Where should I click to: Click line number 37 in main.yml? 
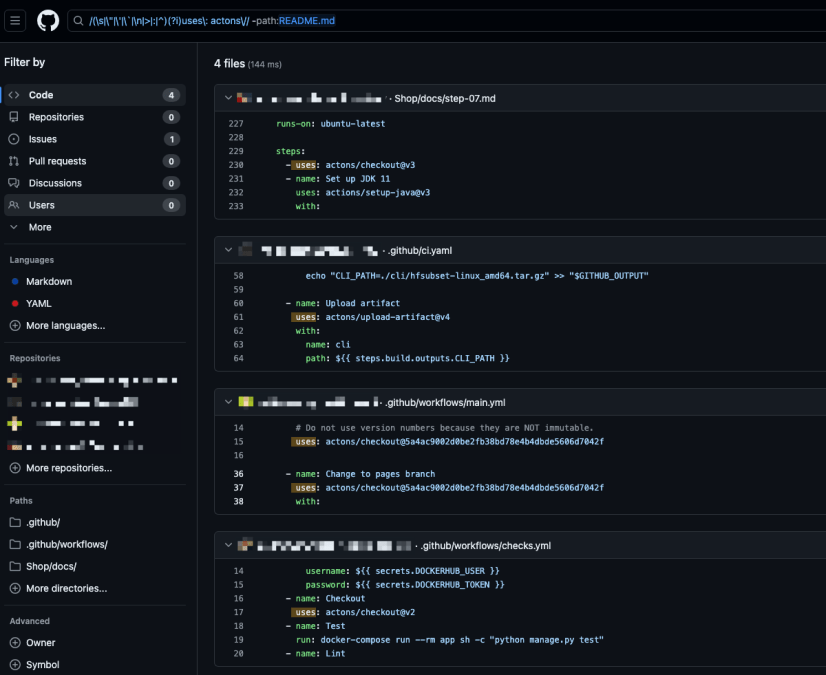(x=239, y=488)
